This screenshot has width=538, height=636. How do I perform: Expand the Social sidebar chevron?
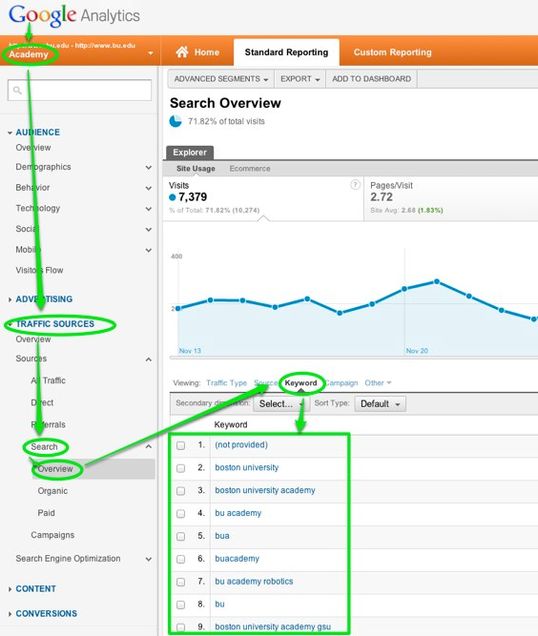pyautogui.click(x=148, y=229)
